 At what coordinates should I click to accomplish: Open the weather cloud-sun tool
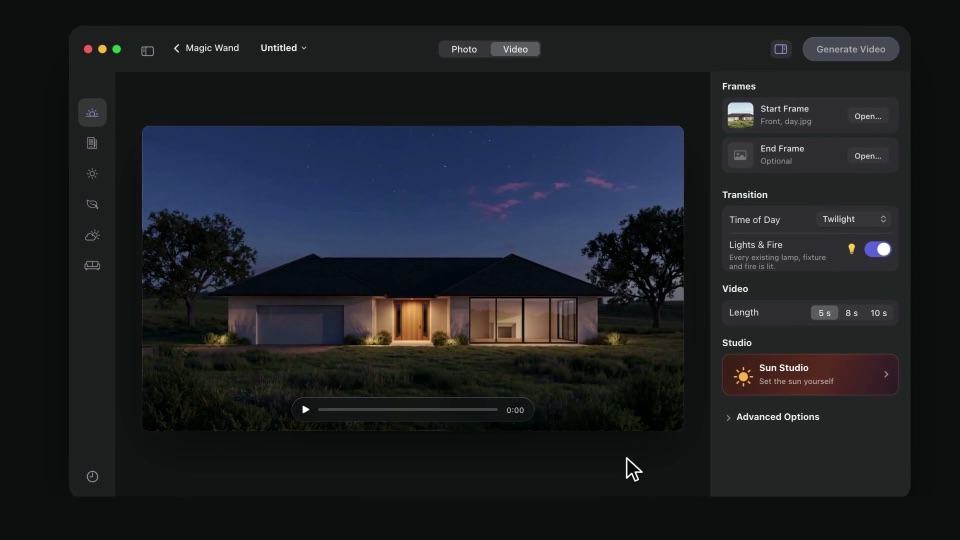click(92, 235)
